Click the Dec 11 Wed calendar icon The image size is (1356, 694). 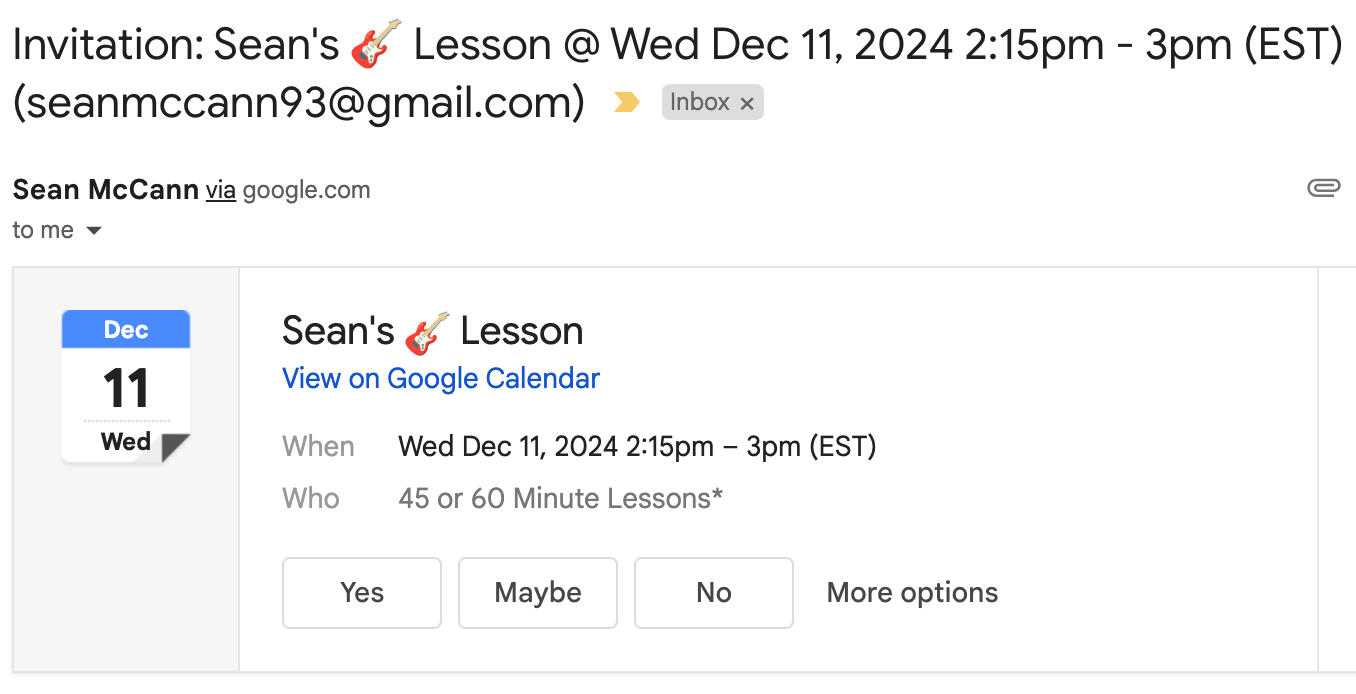coord(126,386)
